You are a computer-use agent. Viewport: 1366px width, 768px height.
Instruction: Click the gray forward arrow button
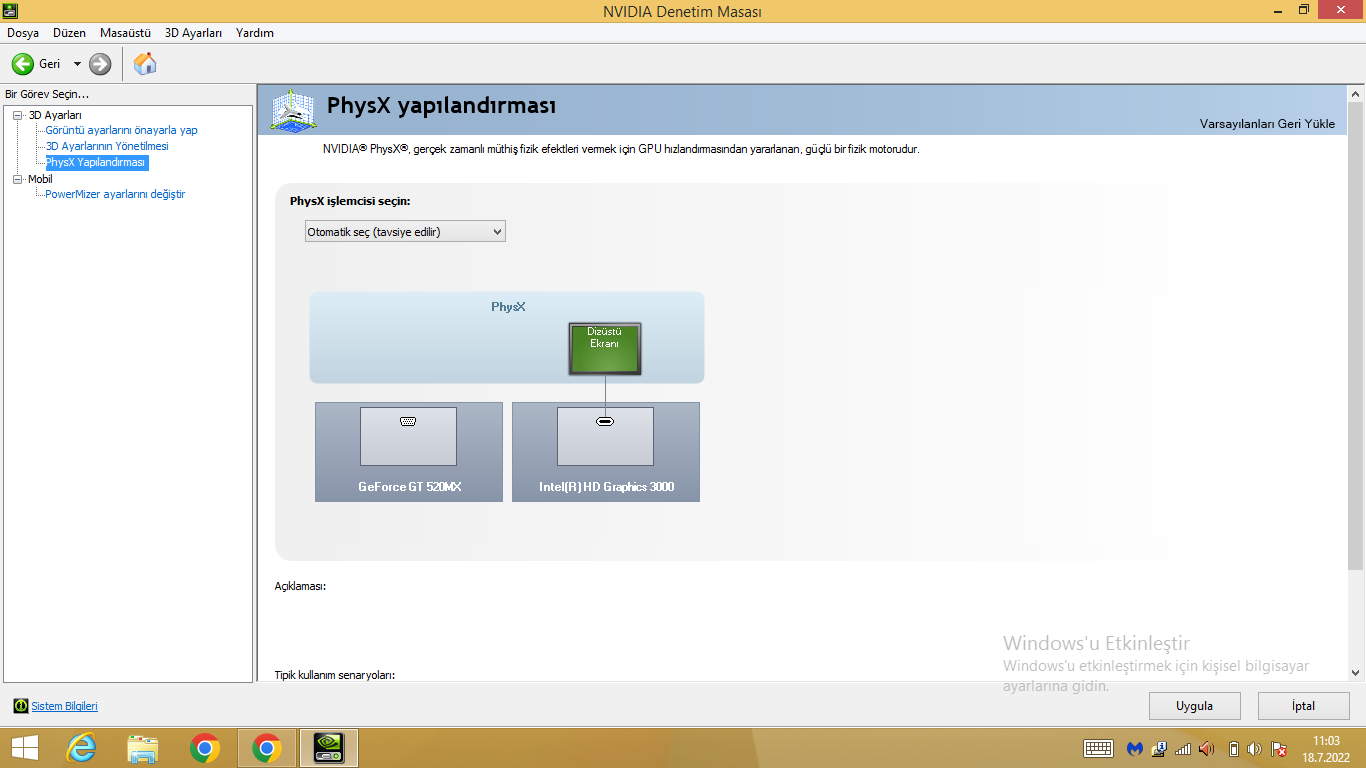(100, 64)
